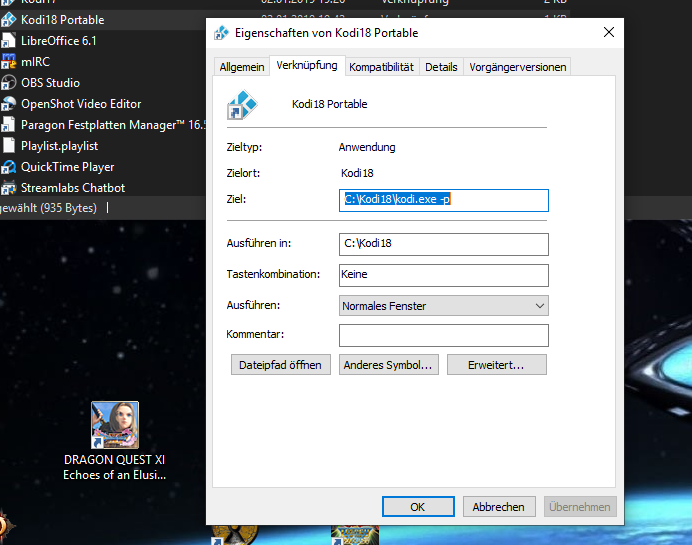Select Playlist.playlist entry text
This screenshot has width=692, height=545.
60,146
